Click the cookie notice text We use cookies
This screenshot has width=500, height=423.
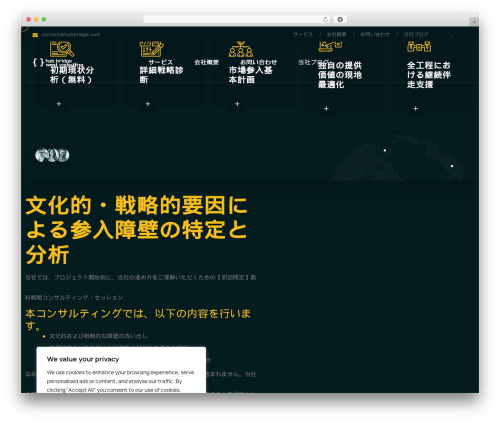[120, 381]
